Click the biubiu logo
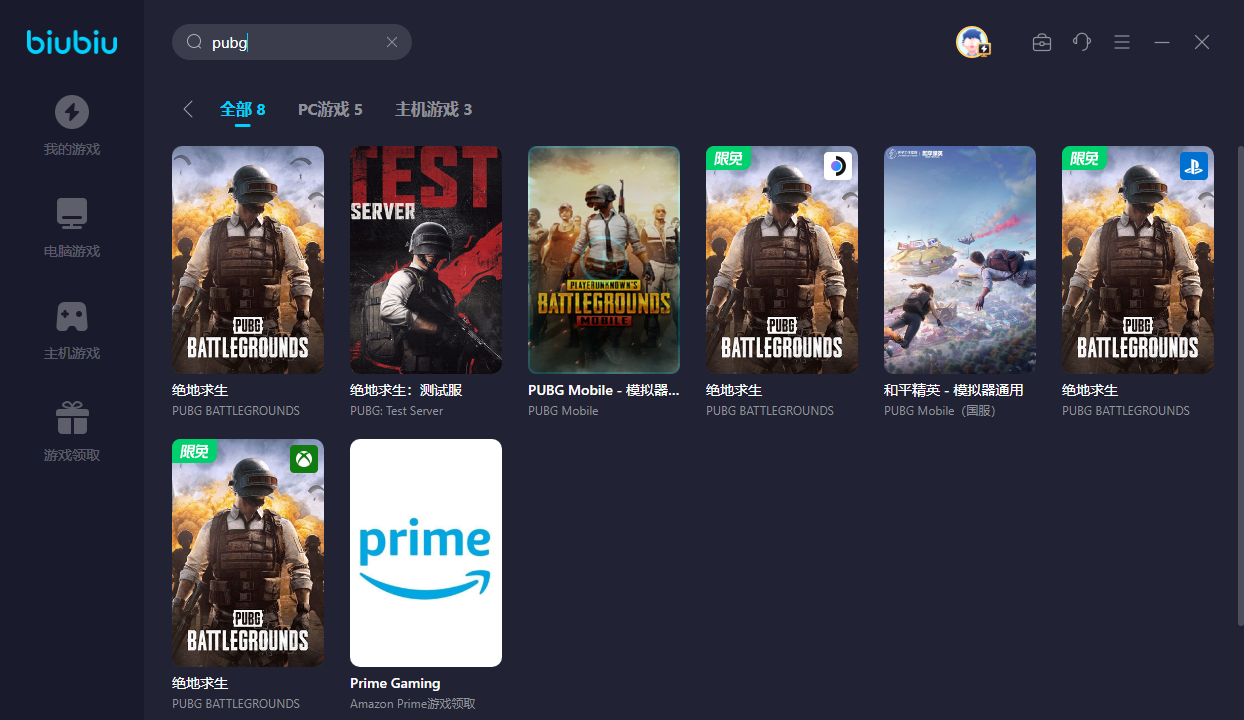 click(72, 42)
